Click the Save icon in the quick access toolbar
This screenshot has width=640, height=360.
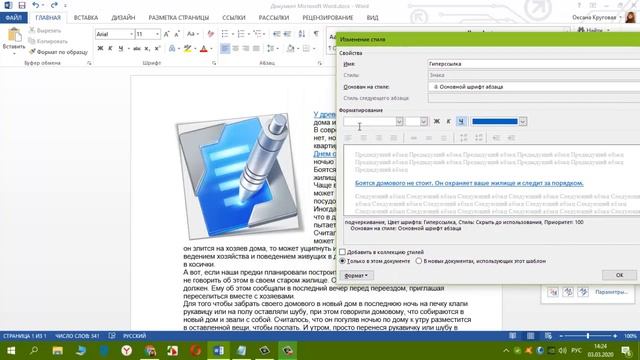(x=22, y=5)
